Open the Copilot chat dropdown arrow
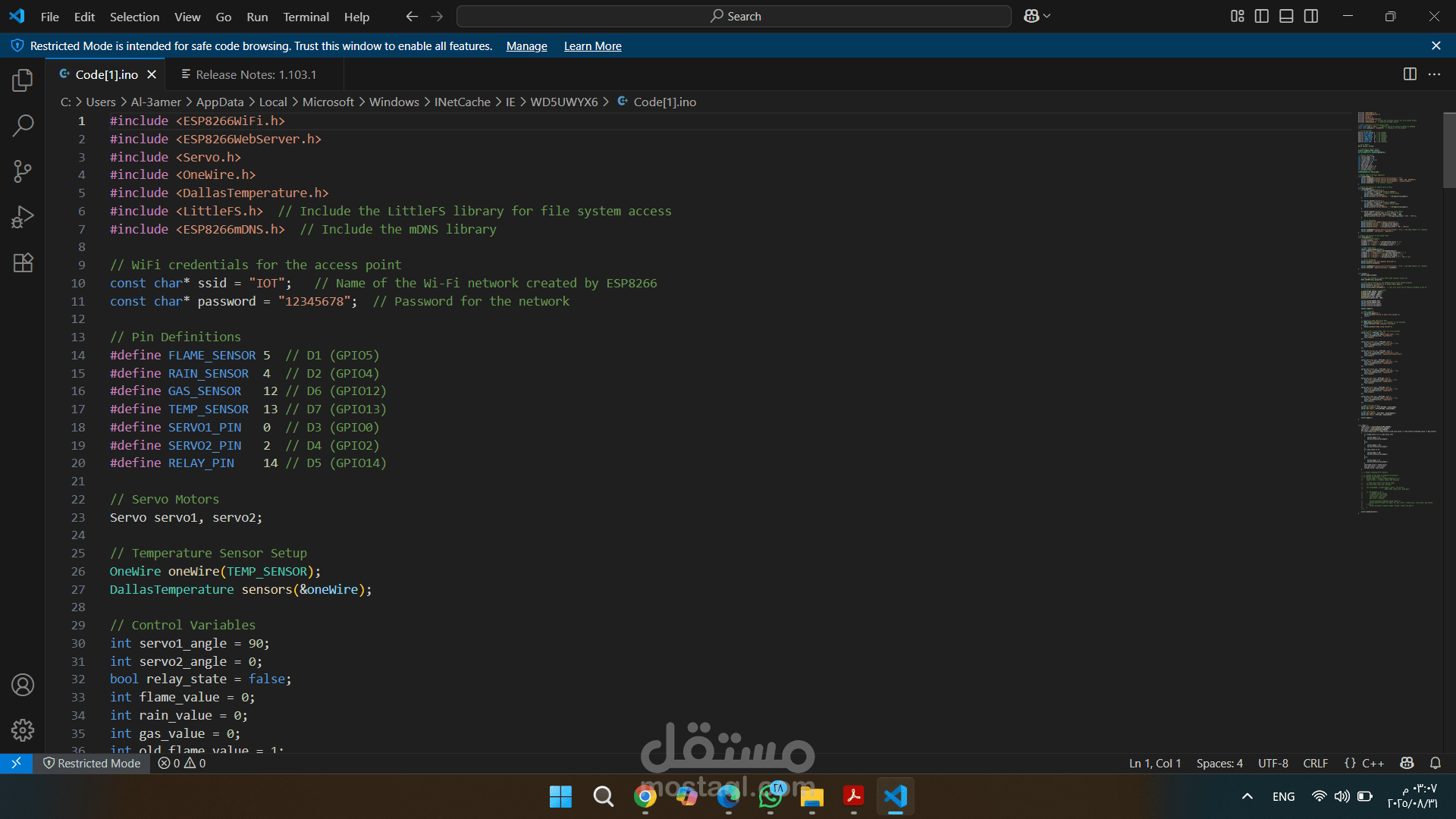Viewport: 1456px width, 819px height. pos(1047,16)
